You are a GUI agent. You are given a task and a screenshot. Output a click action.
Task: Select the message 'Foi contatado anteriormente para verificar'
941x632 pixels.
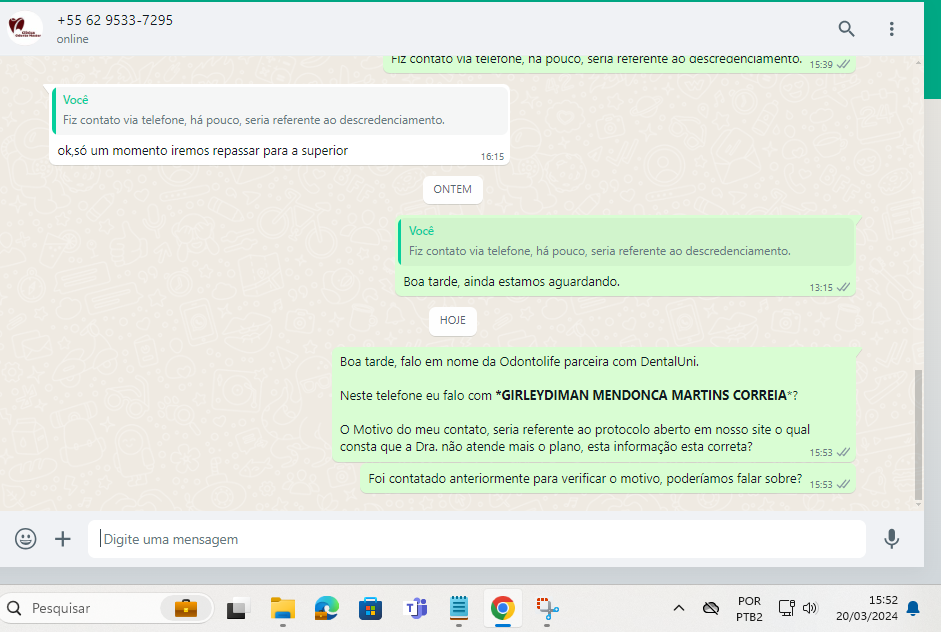608,479
